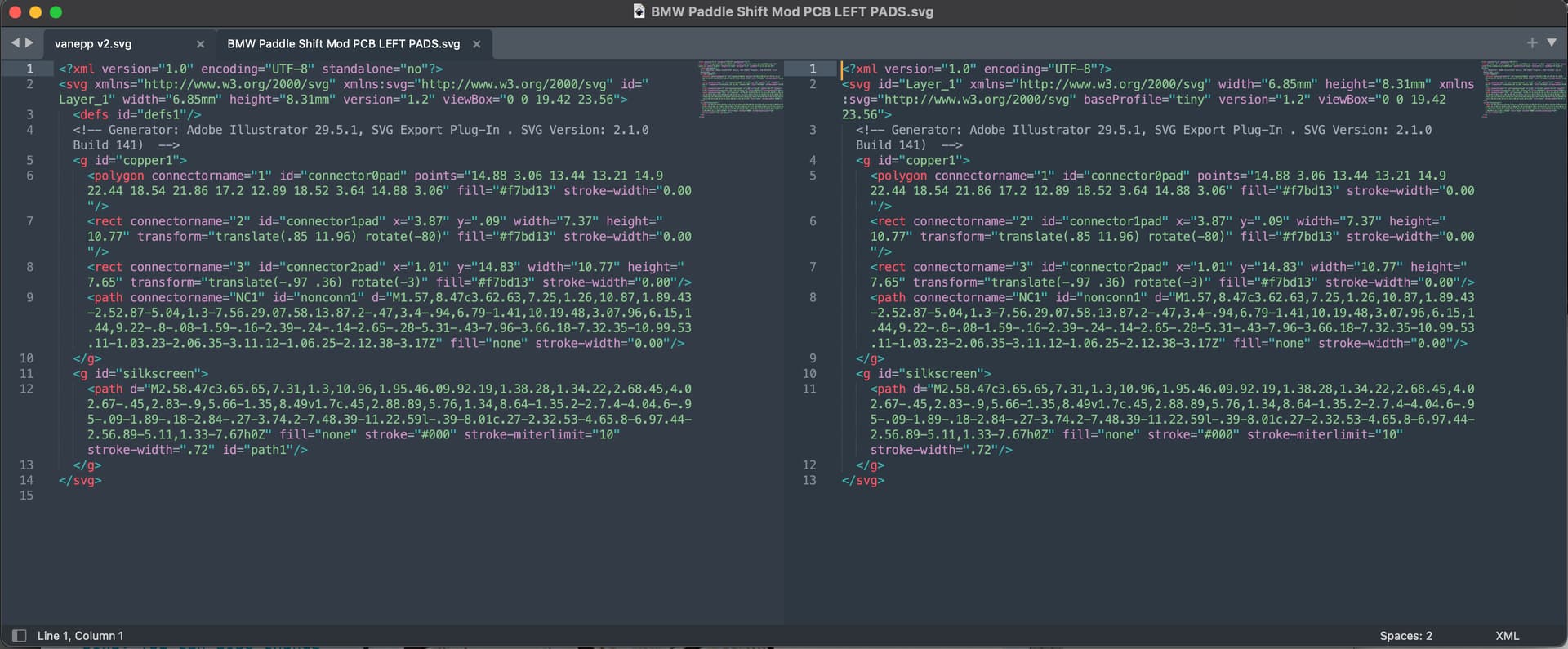Click 'standalone' in the vanepp XML declaration
The height and width of the screenshot is (649, 1568).
(x=357, y=69)
